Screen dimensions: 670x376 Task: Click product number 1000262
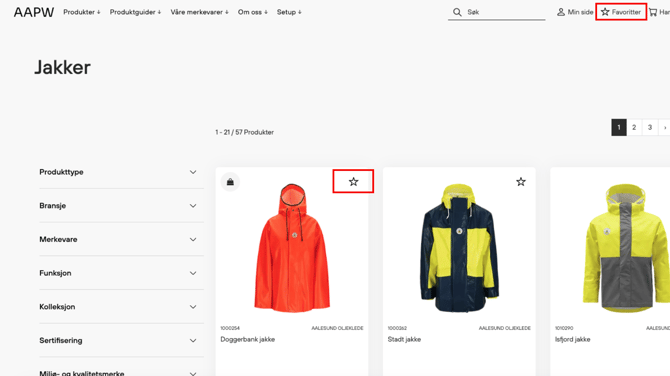click(x=397, y=328)
